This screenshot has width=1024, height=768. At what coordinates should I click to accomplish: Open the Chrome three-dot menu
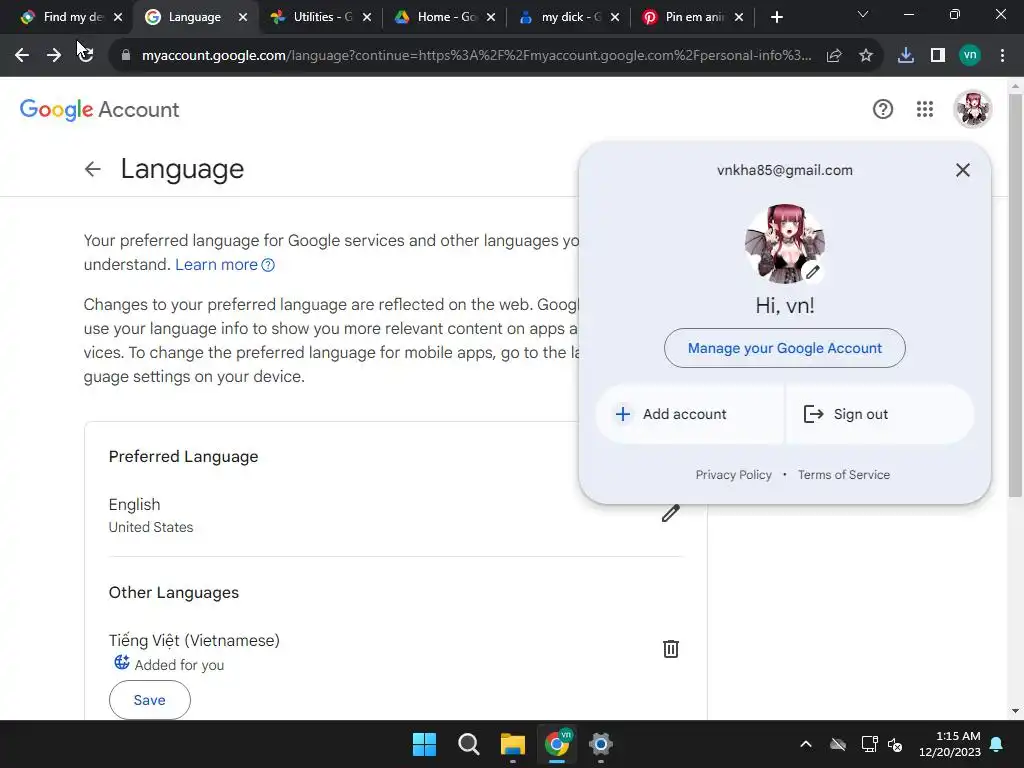[1002, 56]
